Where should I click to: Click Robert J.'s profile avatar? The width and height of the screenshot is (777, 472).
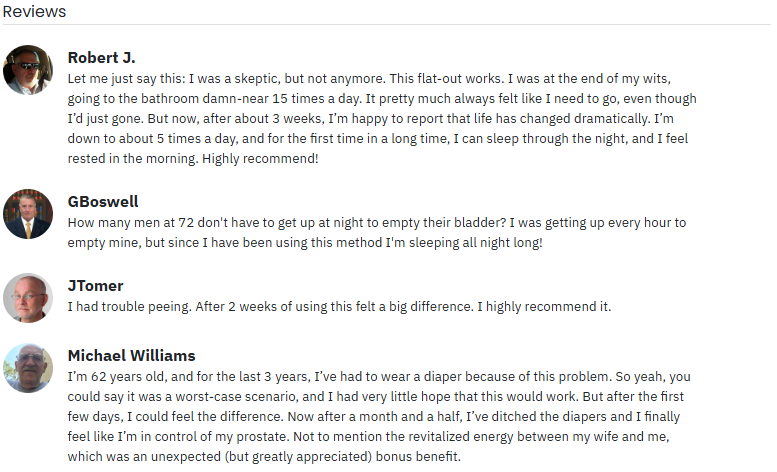tap(28, 70)
